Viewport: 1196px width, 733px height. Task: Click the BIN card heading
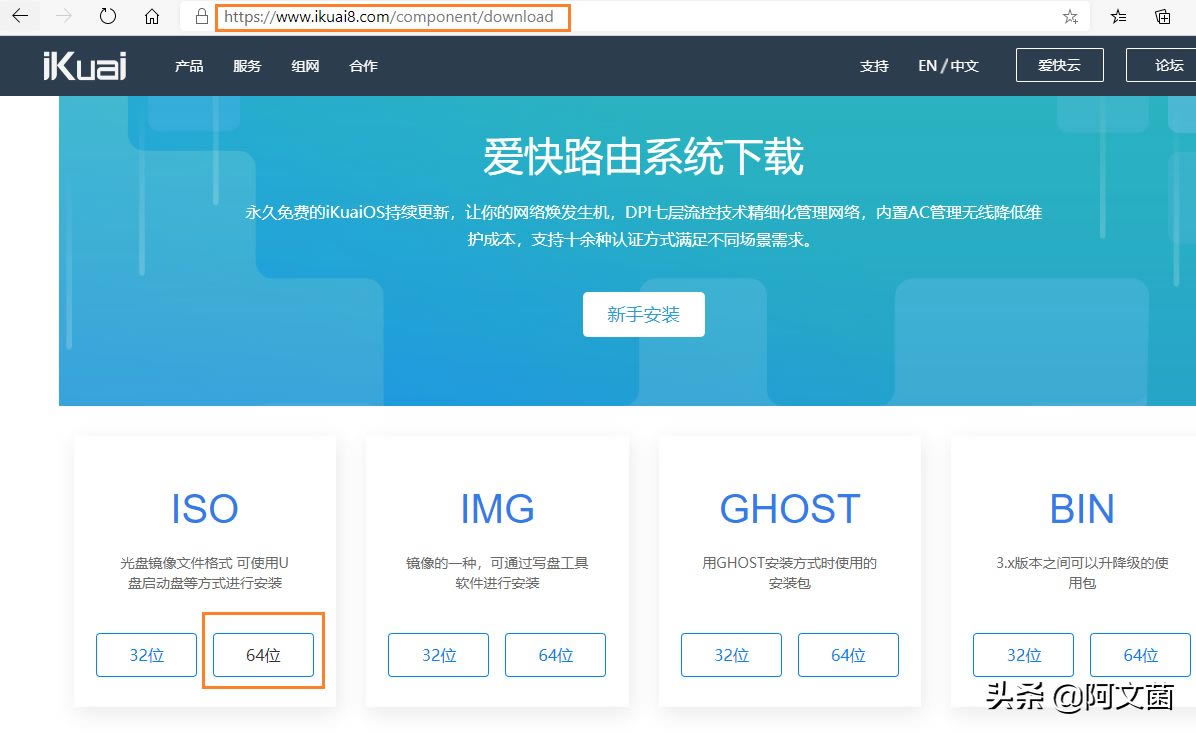(x=1082, y=509)
